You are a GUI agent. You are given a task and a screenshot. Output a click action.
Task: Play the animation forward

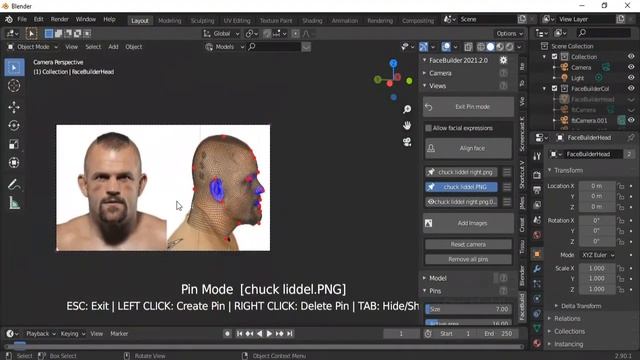[x=269, y=333]
